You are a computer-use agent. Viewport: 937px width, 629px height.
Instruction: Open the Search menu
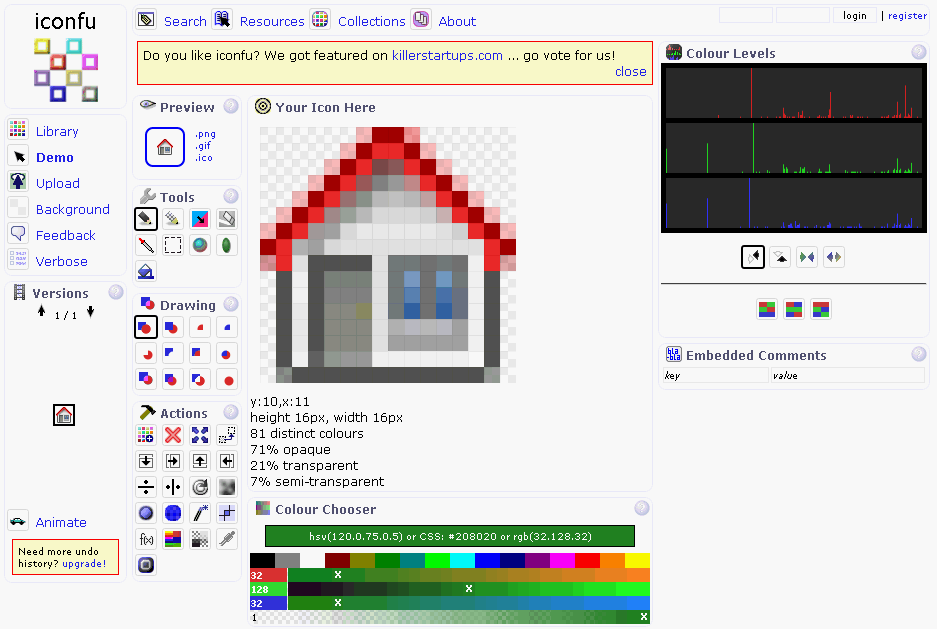(185, 20)
